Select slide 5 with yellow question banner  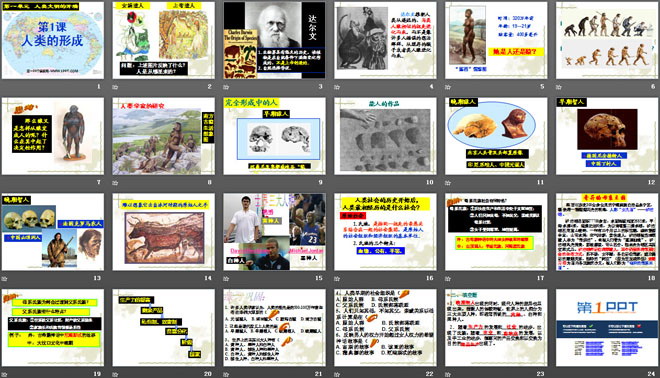coord(496,40)
